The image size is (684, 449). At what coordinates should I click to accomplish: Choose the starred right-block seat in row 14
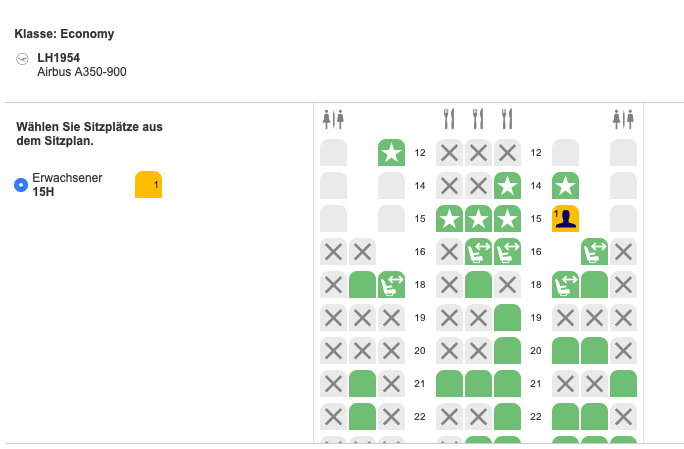pyautogui.click(x=565, y=186)
